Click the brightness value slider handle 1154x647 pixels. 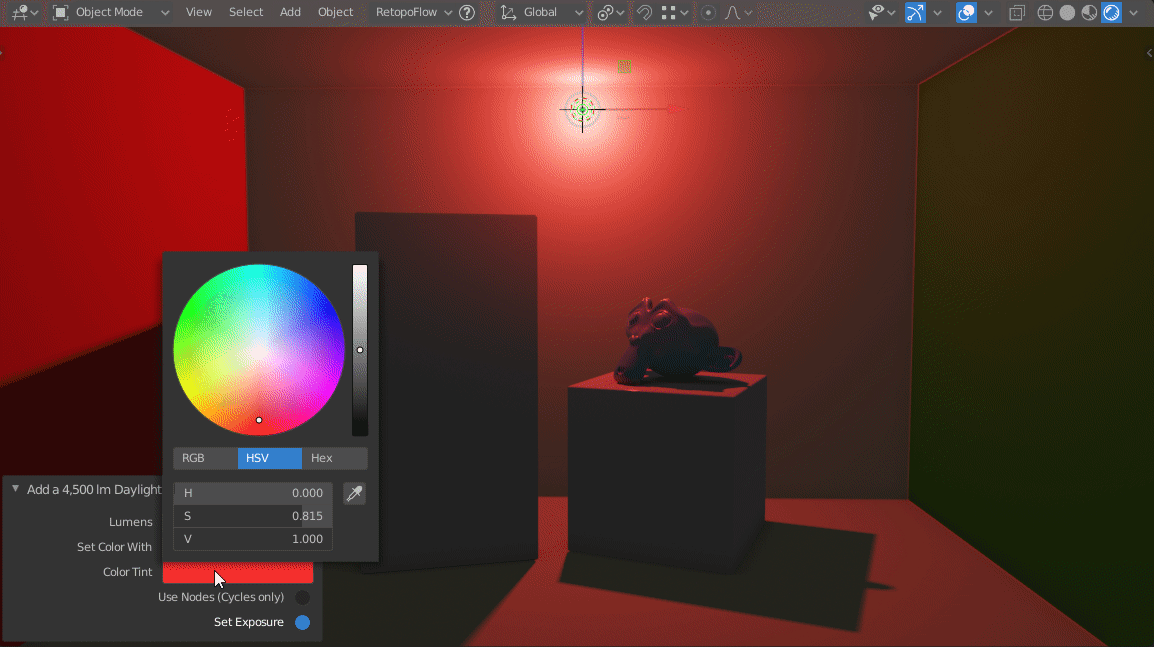click(360, 350)
